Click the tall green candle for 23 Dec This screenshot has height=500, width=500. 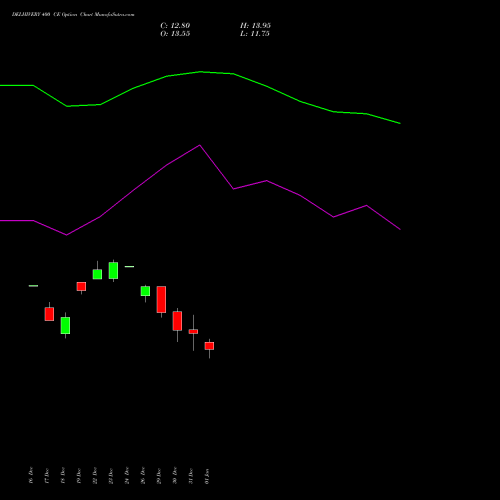pos(113,270)
